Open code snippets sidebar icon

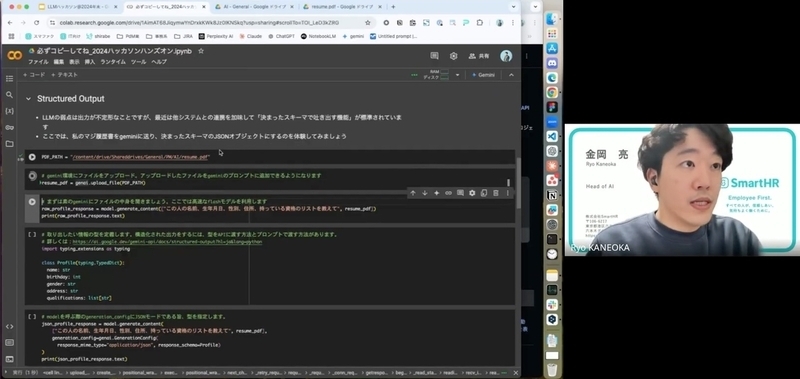pos(9,326)
